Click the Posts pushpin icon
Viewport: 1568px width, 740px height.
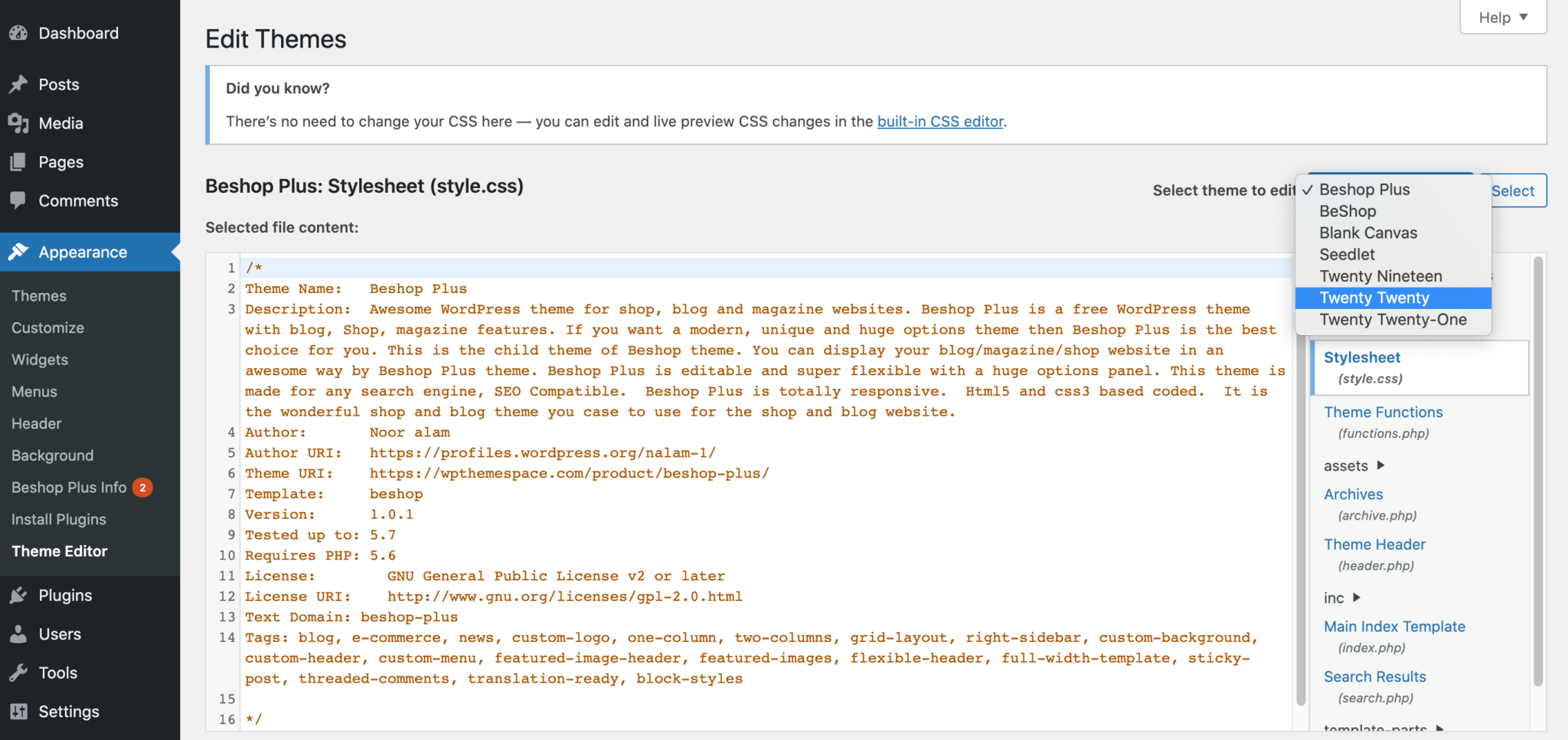pos(18,84)
